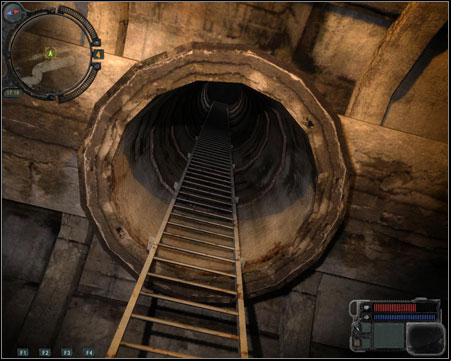Click the compass indicator beside the minimap
Screen dimensions: 451x361
[x=13, y=12]
